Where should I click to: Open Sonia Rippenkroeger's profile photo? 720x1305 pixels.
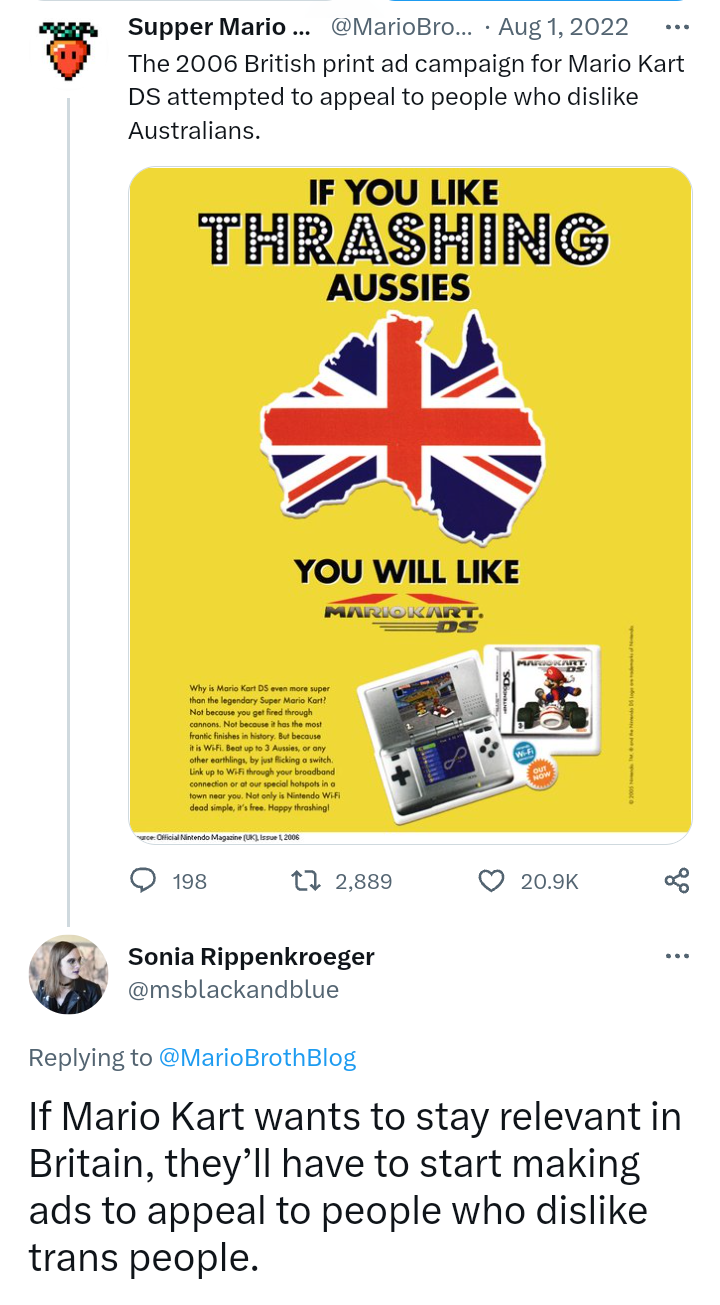coord(68,975)
